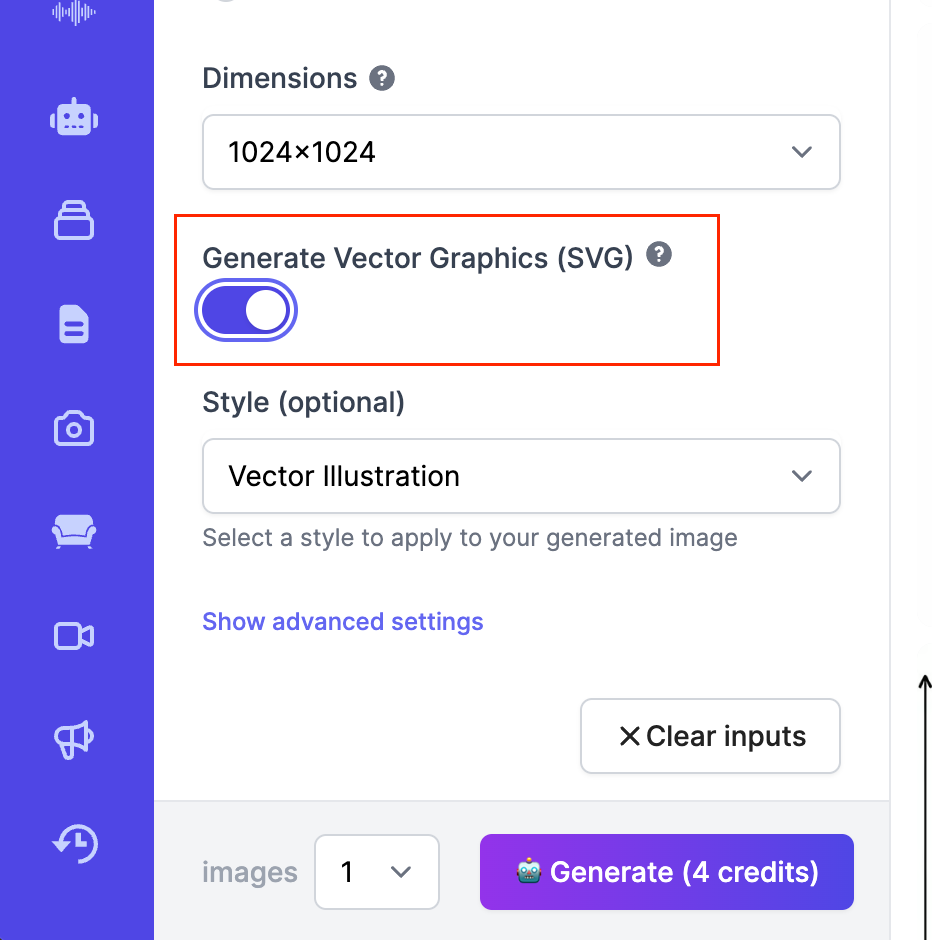Open the stacked layers icon in sidebar

73,221
